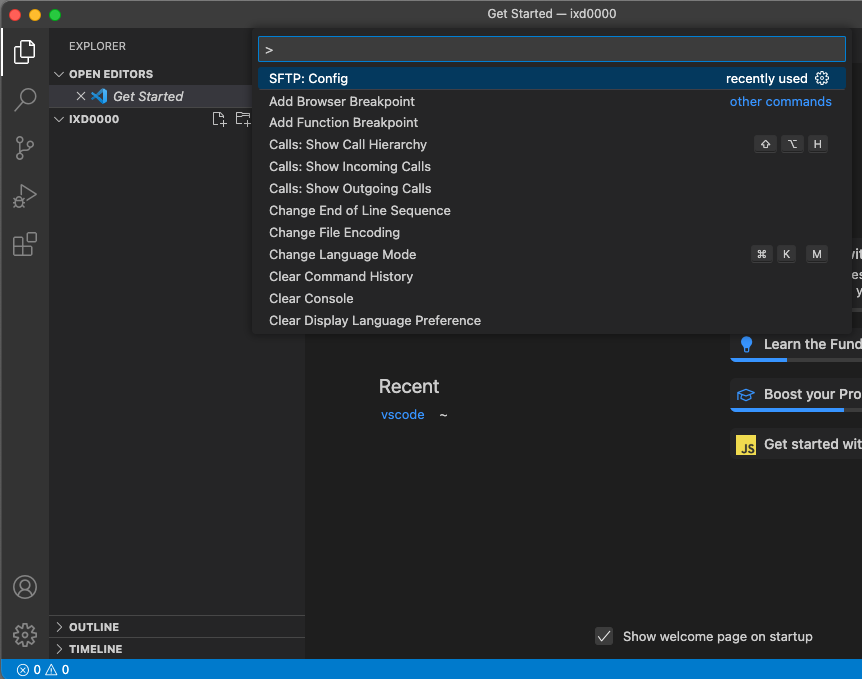Select Clear Command History command
Image resolution: width=862 pixels, height=679 pixels.
click(x=551, y=277)
